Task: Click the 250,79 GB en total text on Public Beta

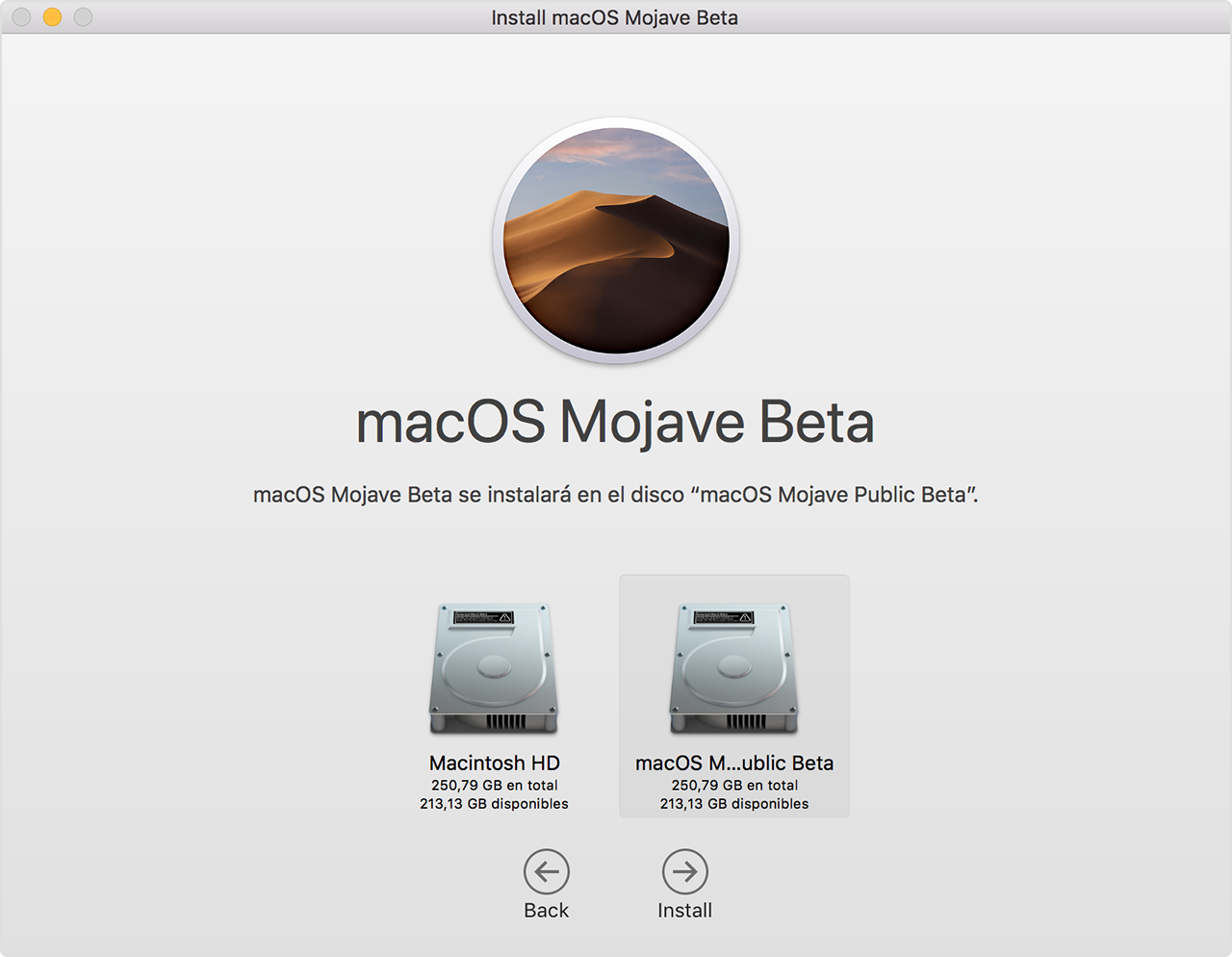Action: point(733,785)
